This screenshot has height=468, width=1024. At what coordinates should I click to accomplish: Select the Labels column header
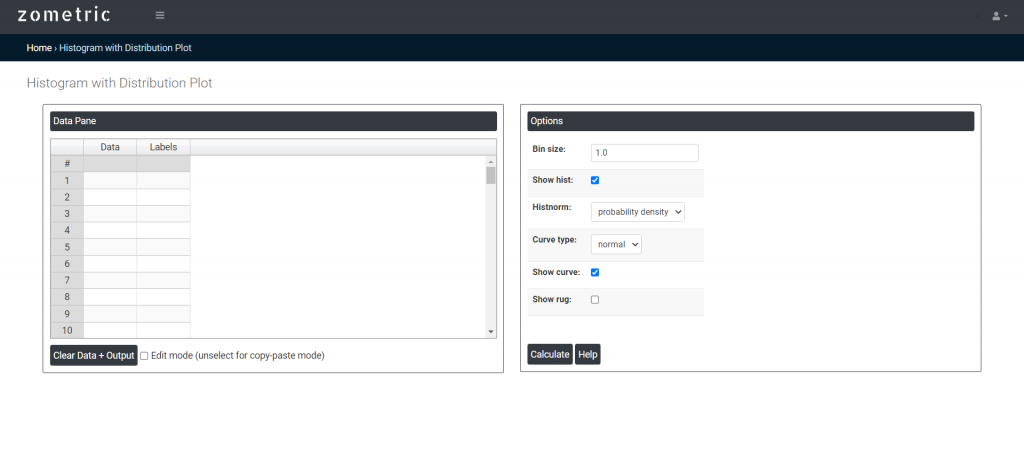click(163, 147)
